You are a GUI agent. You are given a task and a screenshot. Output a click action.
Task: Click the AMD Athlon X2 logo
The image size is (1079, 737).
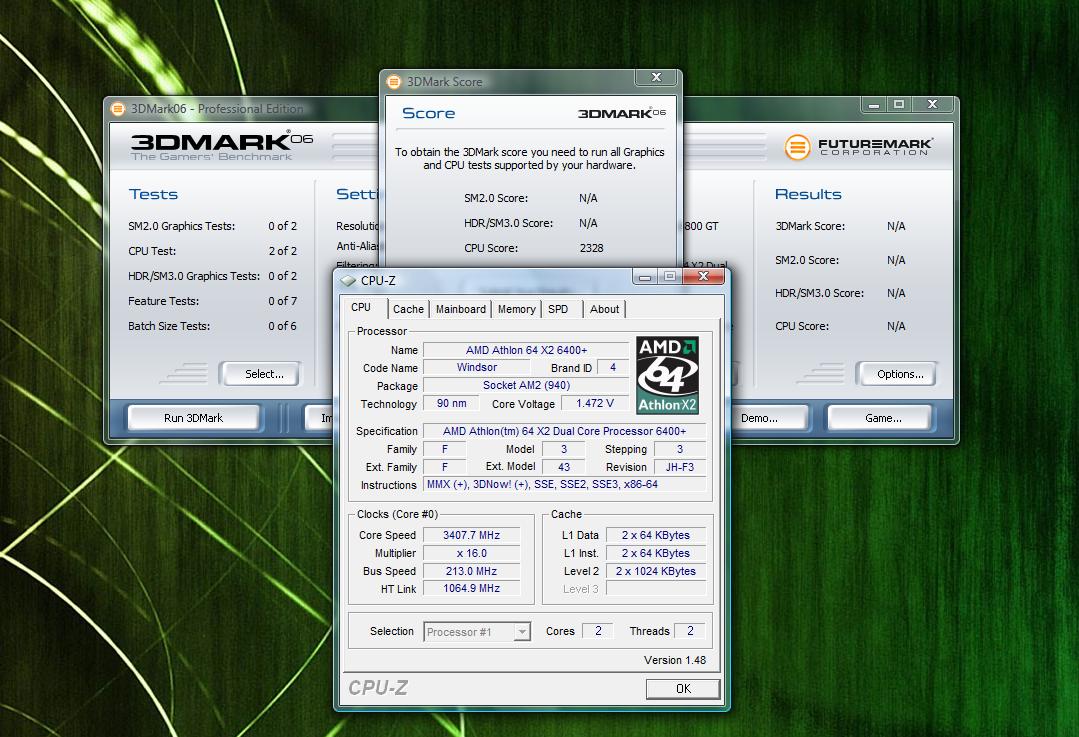667,375
